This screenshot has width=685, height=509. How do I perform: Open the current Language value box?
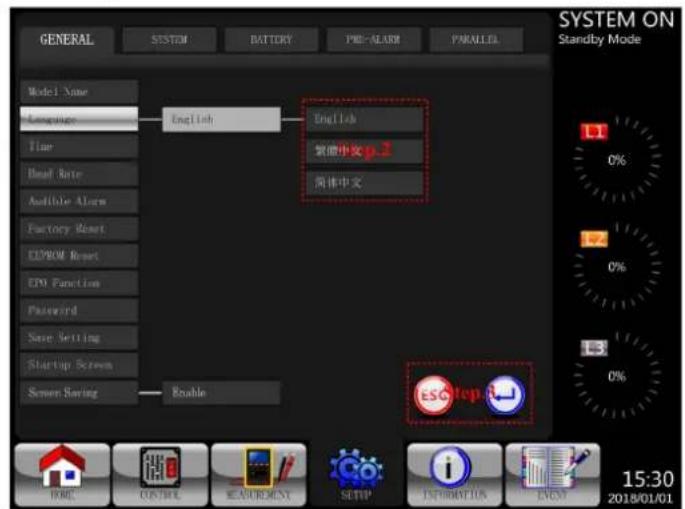pos(221,119)
